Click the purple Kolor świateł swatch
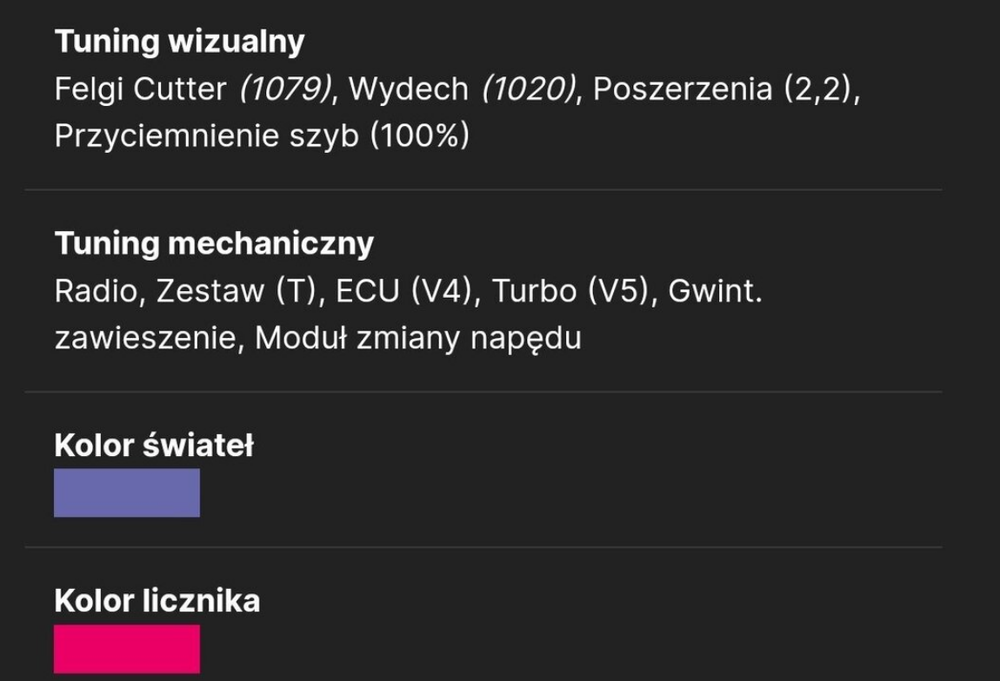 point(127,493)
